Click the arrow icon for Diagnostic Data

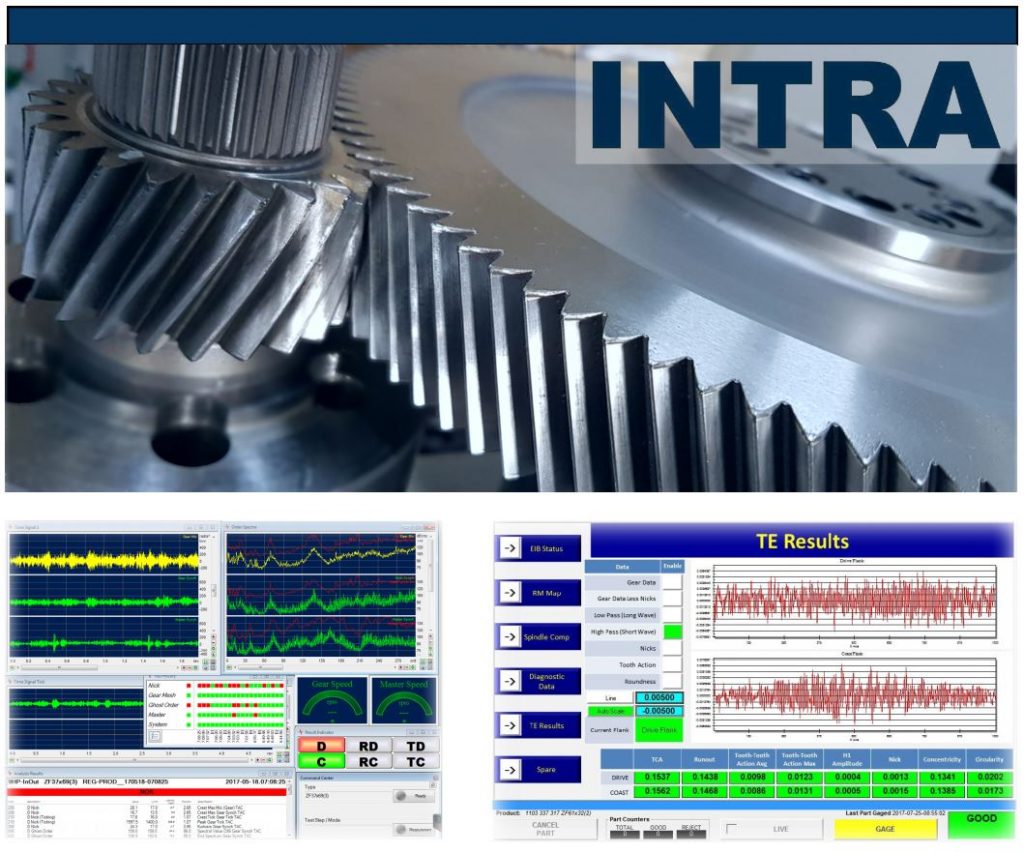[x=509, y=681]
